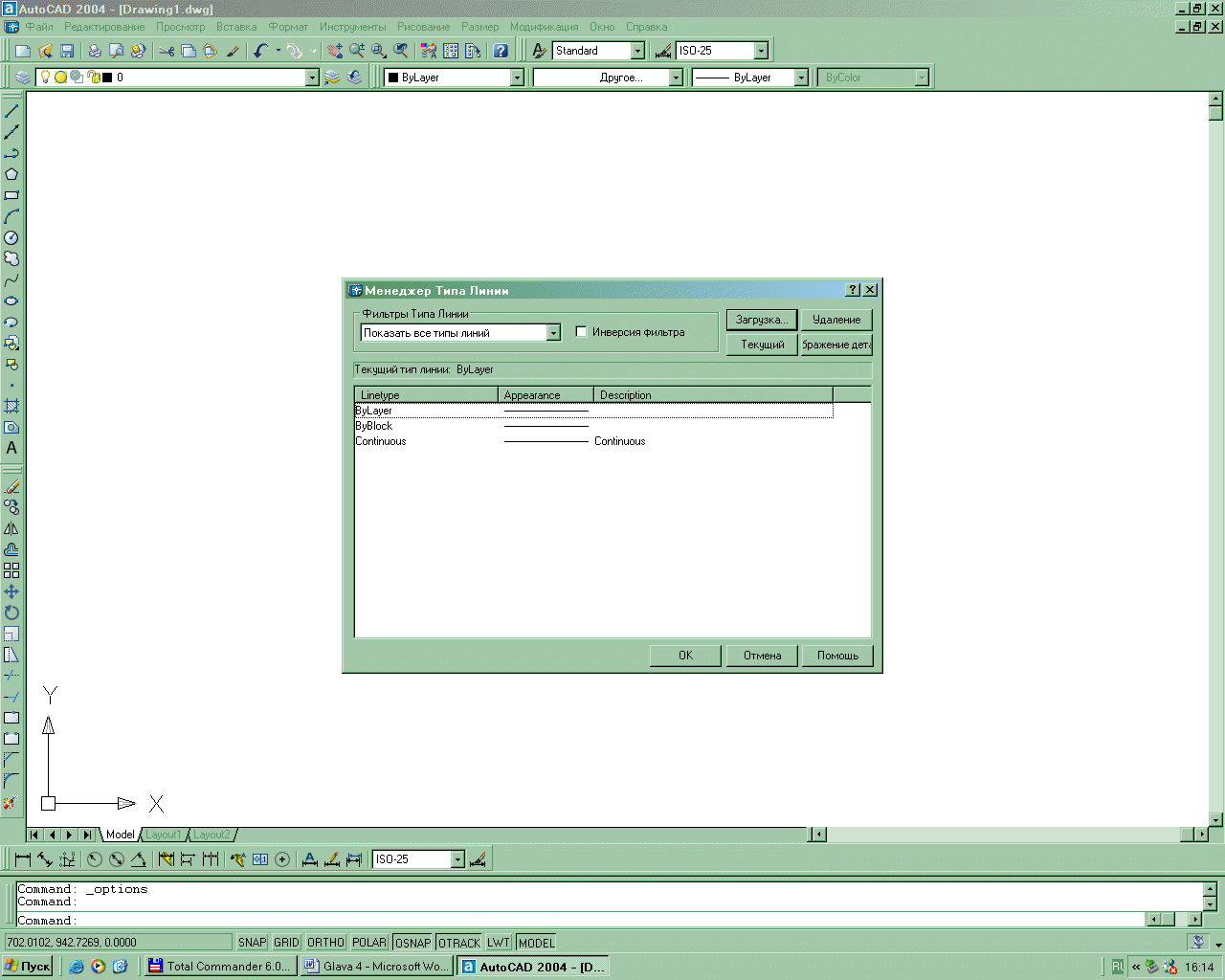Open the Standard text style dropdown
This screenshot has width=1225, height=980.
click(x=638, y=51)
